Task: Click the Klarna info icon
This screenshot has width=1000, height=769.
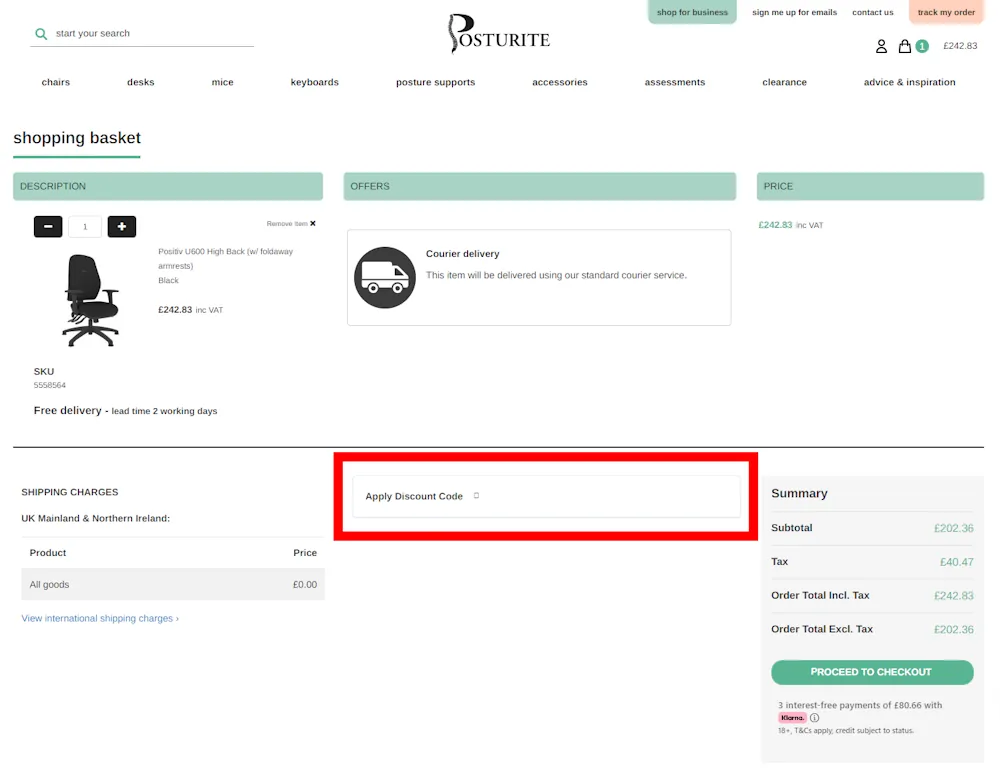Action: pyautogui.click(x=814, y=717)
